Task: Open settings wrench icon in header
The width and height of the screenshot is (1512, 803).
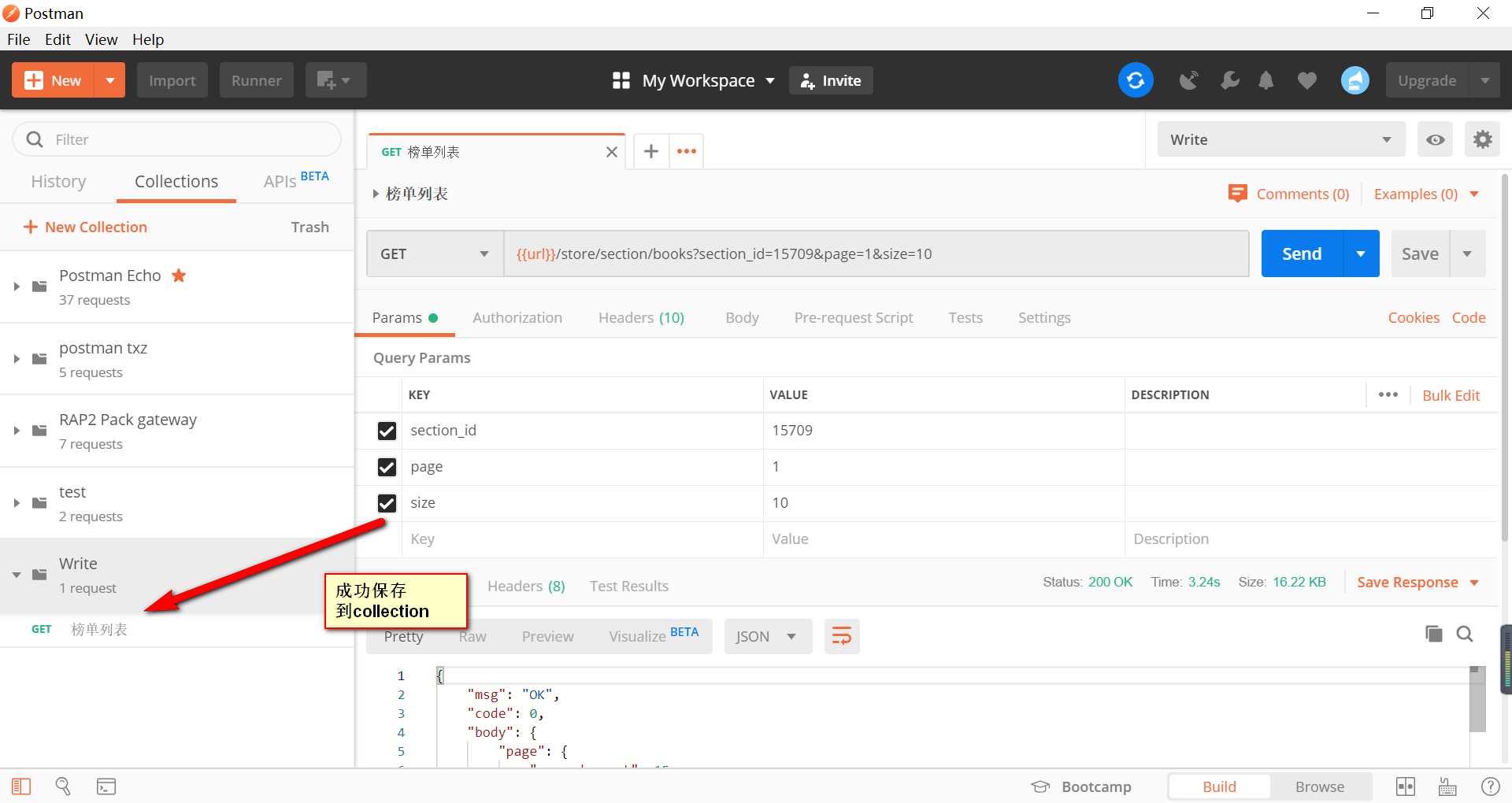Action: [x=1229, y=80]
